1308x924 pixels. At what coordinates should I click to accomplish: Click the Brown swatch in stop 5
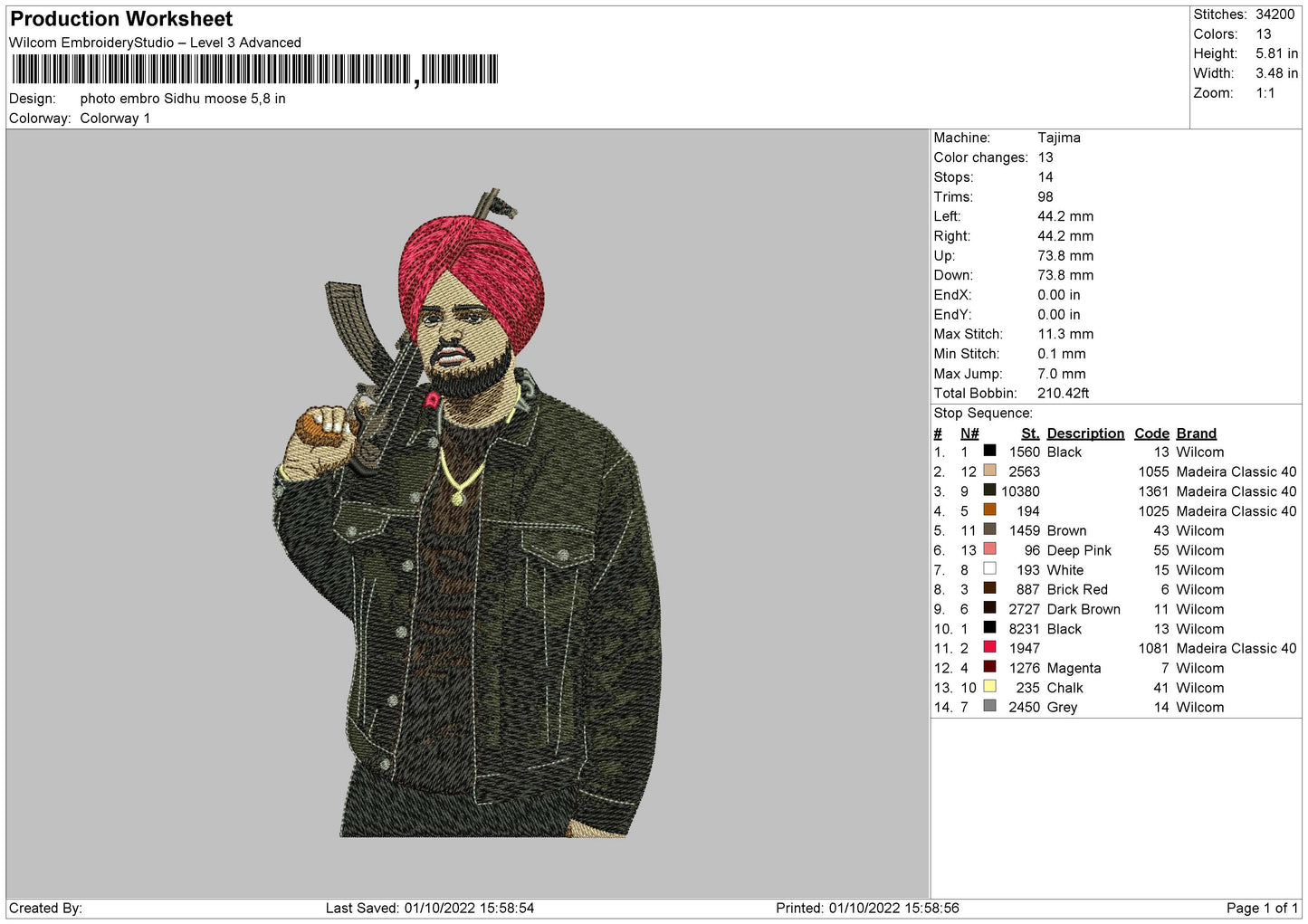coord(989,529)
